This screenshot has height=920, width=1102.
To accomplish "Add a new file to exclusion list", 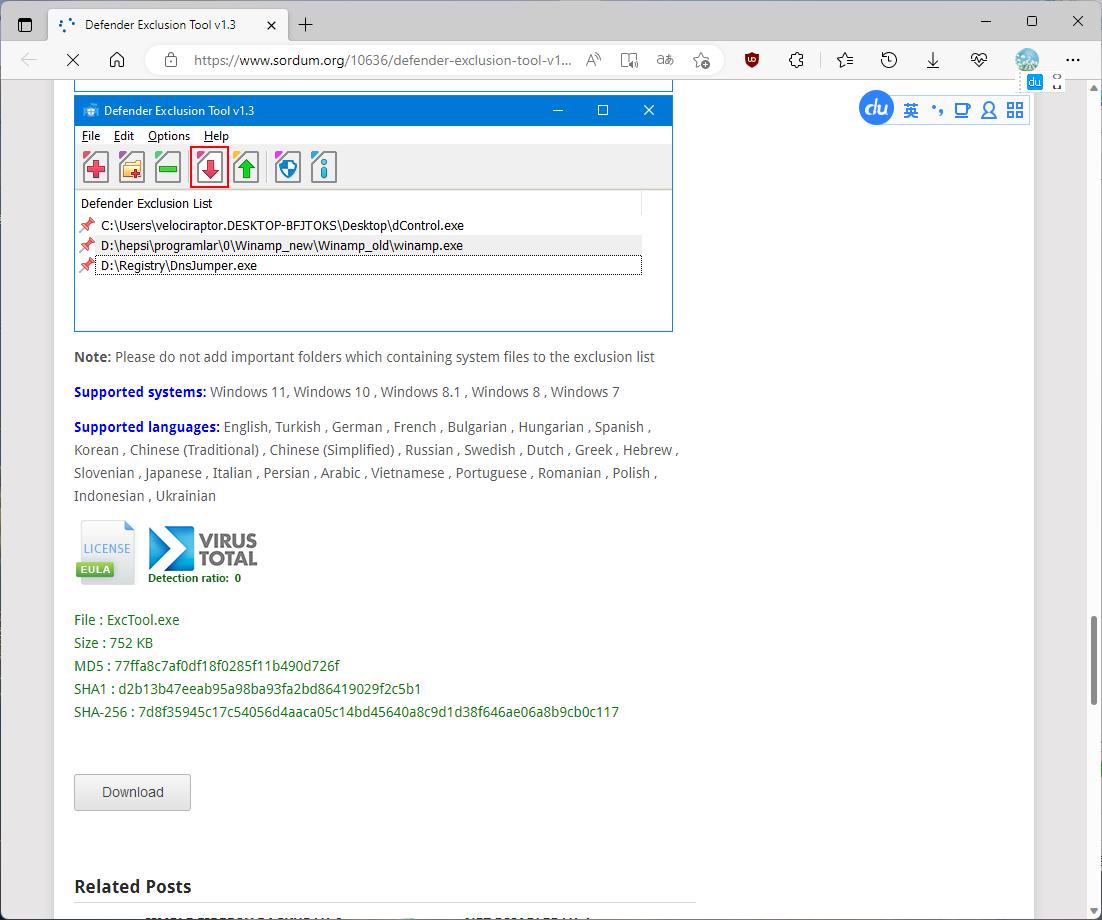I will tap(95, 167).
